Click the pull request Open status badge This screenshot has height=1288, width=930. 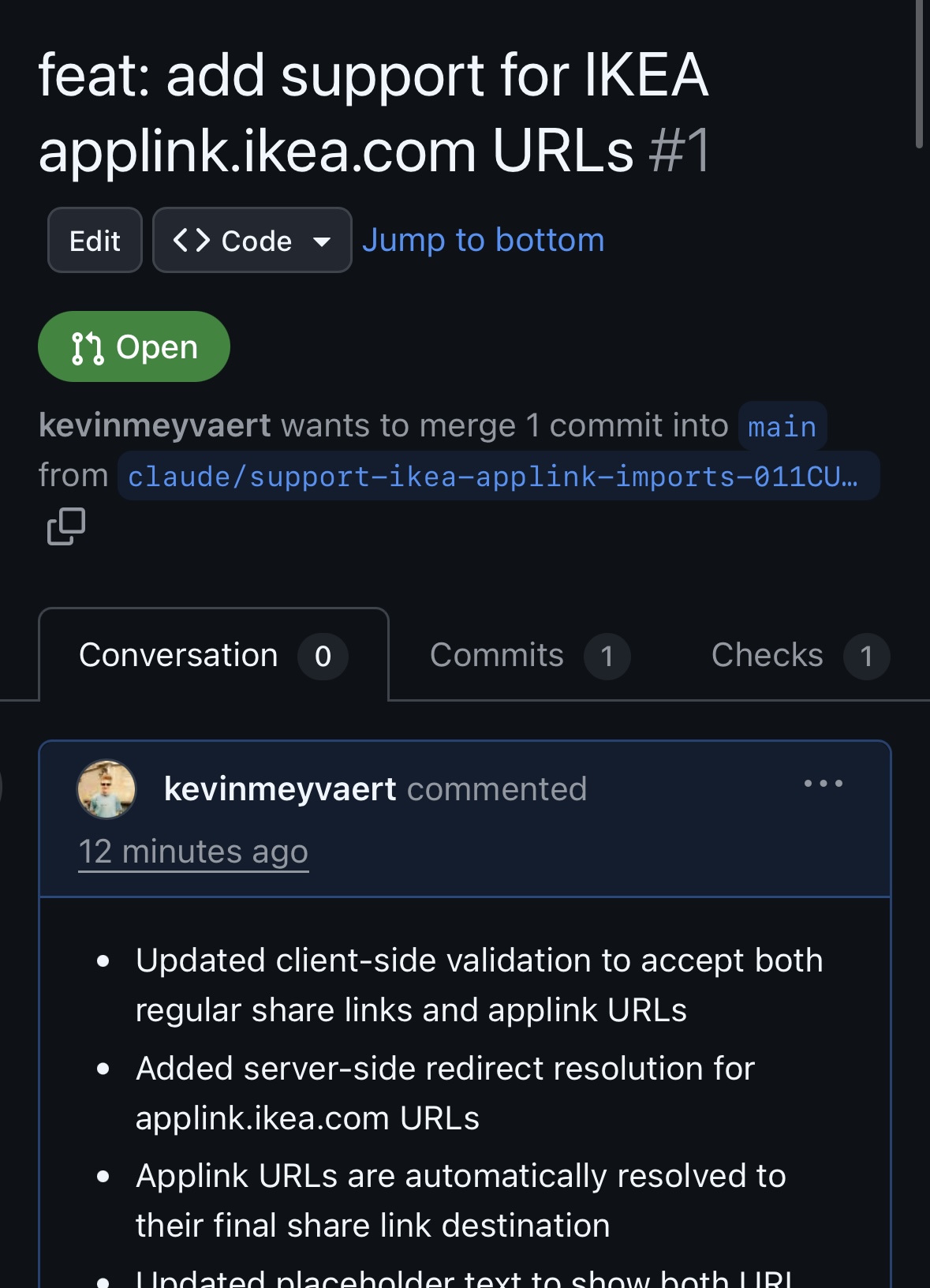click(x=133, y=346)
